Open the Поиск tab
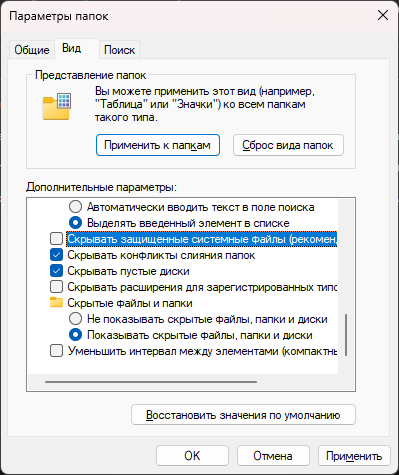Viewport: 399px width, 475px height. coord(119,50)
